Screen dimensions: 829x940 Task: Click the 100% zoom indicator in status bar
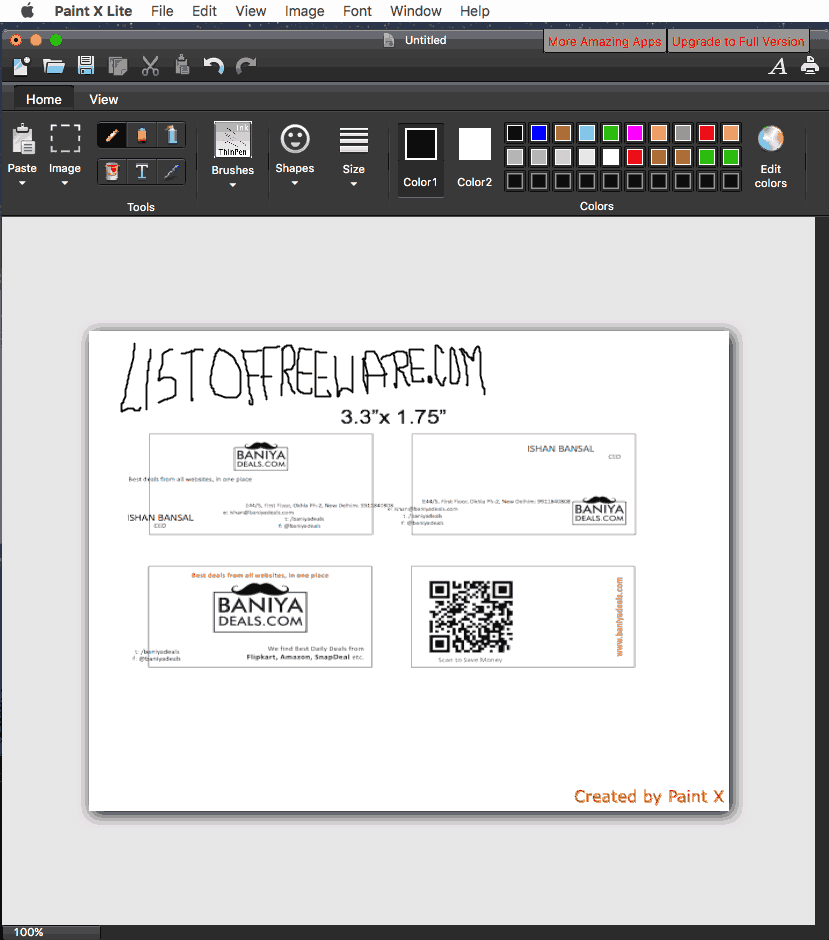(x=29, y=932)
